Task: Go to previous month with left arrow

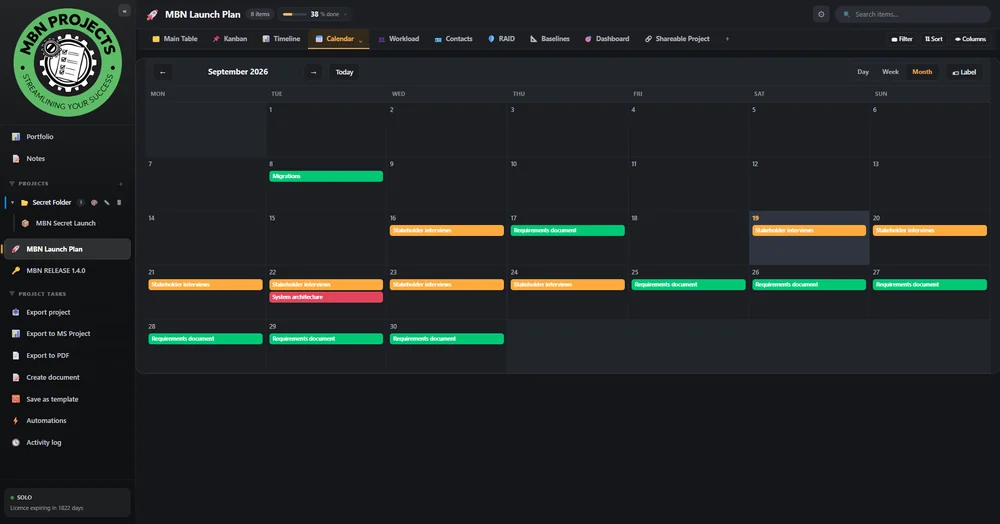Action: 163,72
